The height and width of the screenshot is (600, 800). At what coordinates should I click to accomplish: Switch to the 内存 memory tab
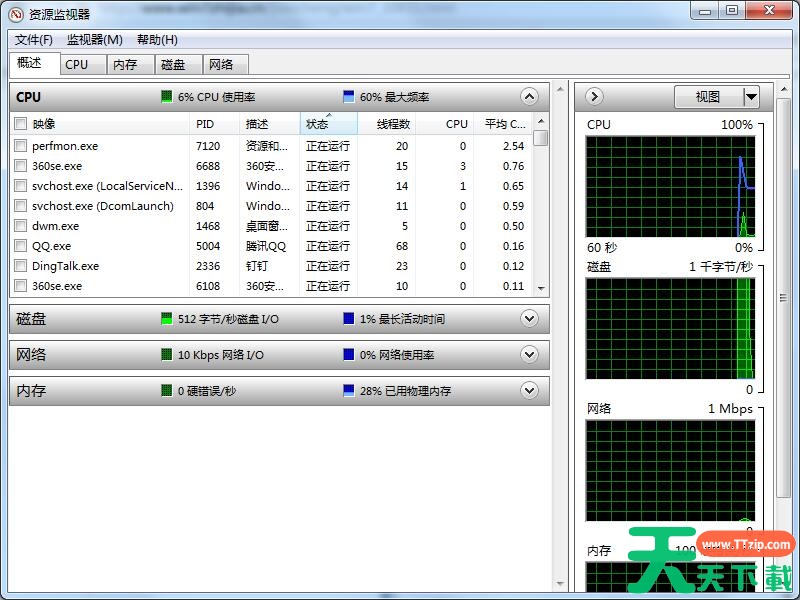coord(126,63)
